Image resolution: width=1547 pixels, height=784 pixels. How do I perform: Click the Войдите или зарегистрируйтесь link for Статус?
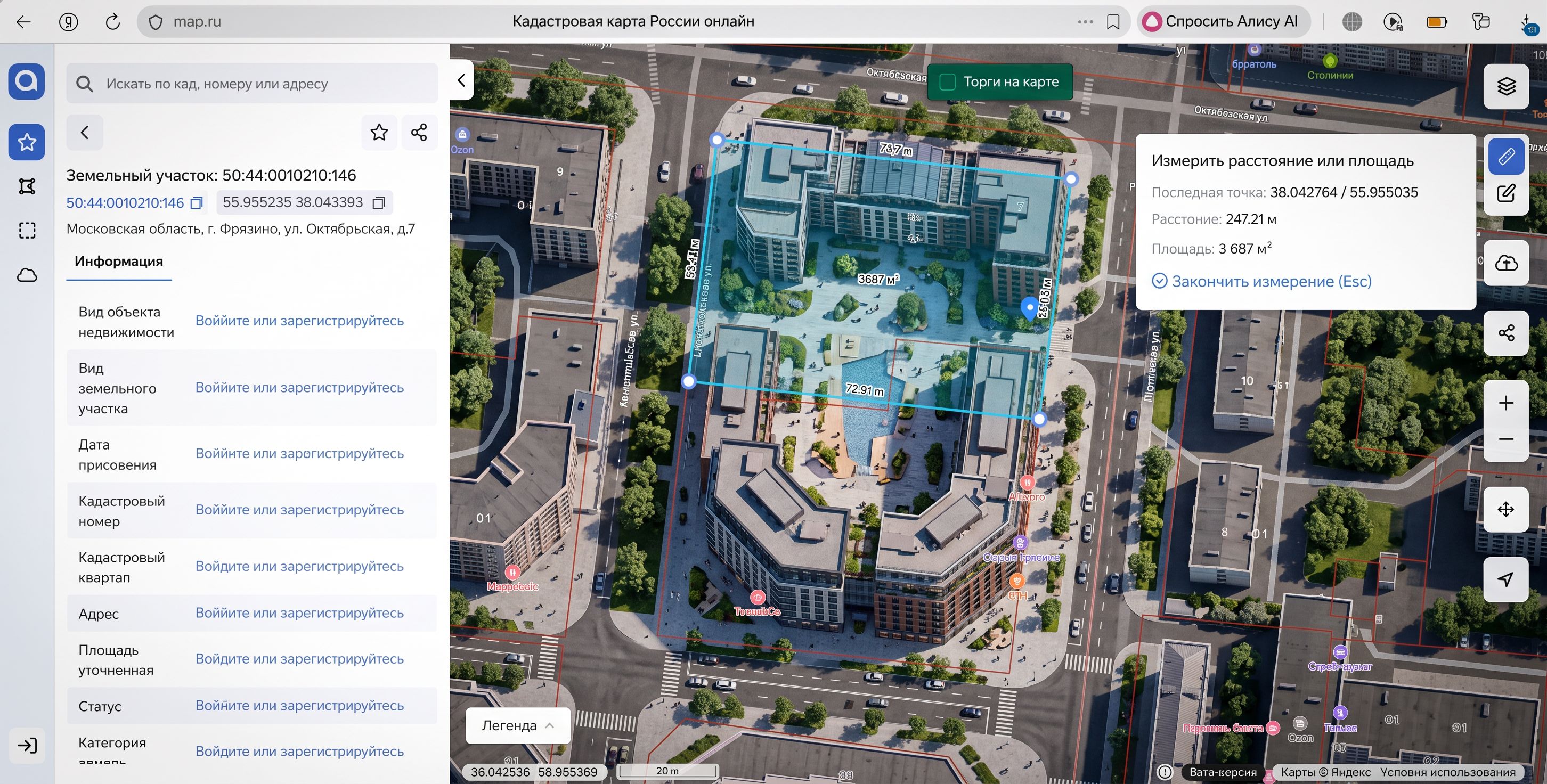pos(299,705)
